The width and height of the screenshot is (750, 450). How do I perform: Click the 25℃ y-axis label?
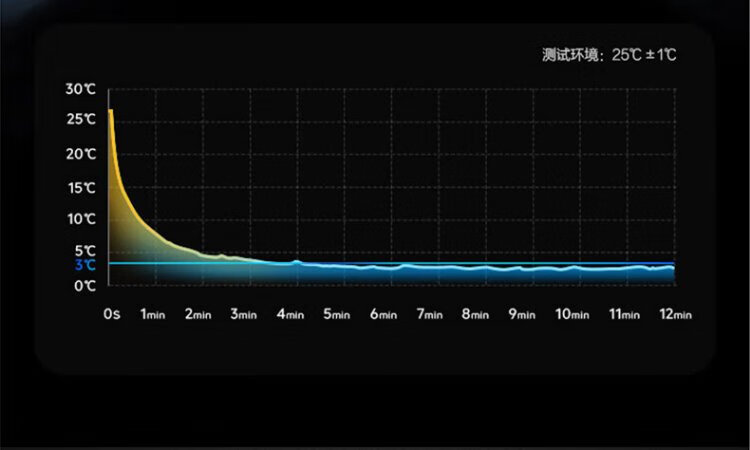point(80,120)
